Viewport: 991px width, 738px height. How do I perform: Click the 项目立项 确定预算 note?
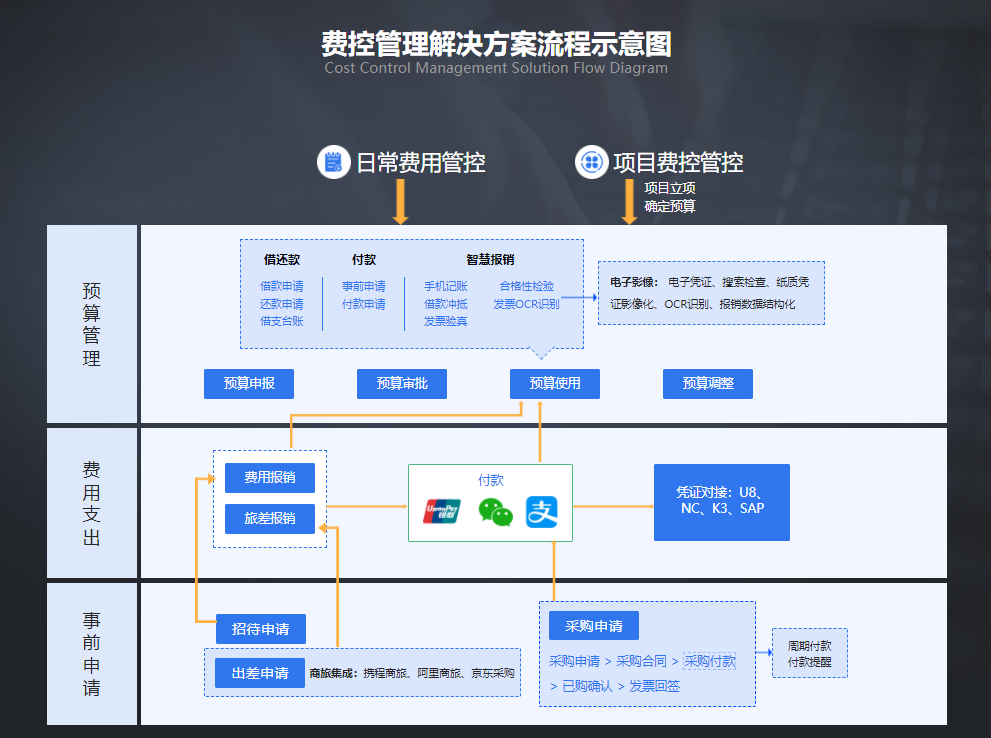(670, 197)
